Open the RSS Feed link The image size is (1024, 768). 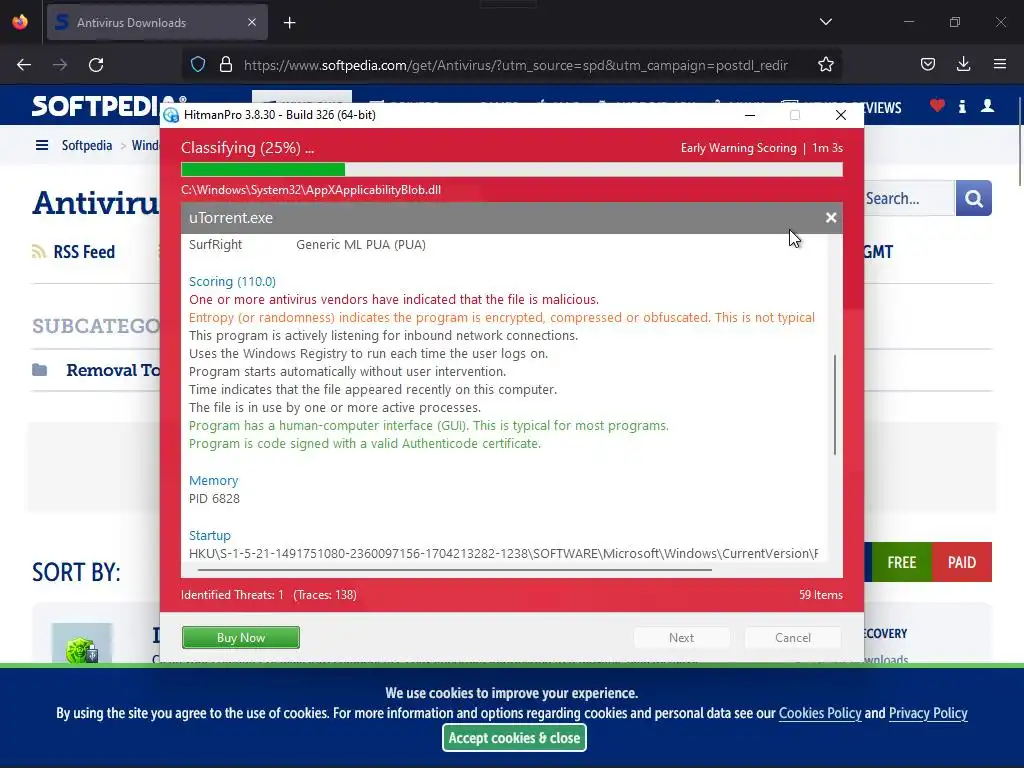(84, 252)
